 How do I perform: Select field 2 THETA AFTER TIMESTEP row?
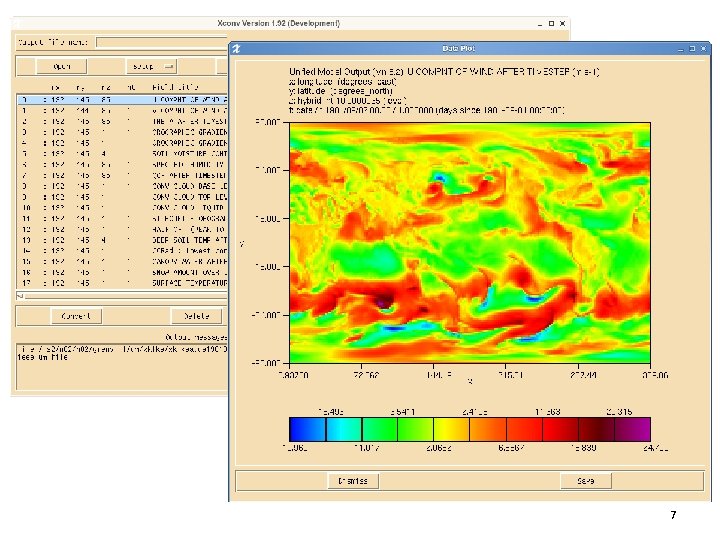(123, 122)
